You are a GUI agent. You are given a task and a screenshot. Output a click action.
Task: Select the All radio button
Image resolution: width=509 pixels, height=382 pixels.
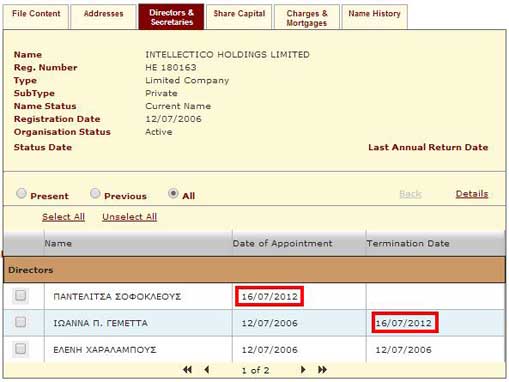(173, 193)
